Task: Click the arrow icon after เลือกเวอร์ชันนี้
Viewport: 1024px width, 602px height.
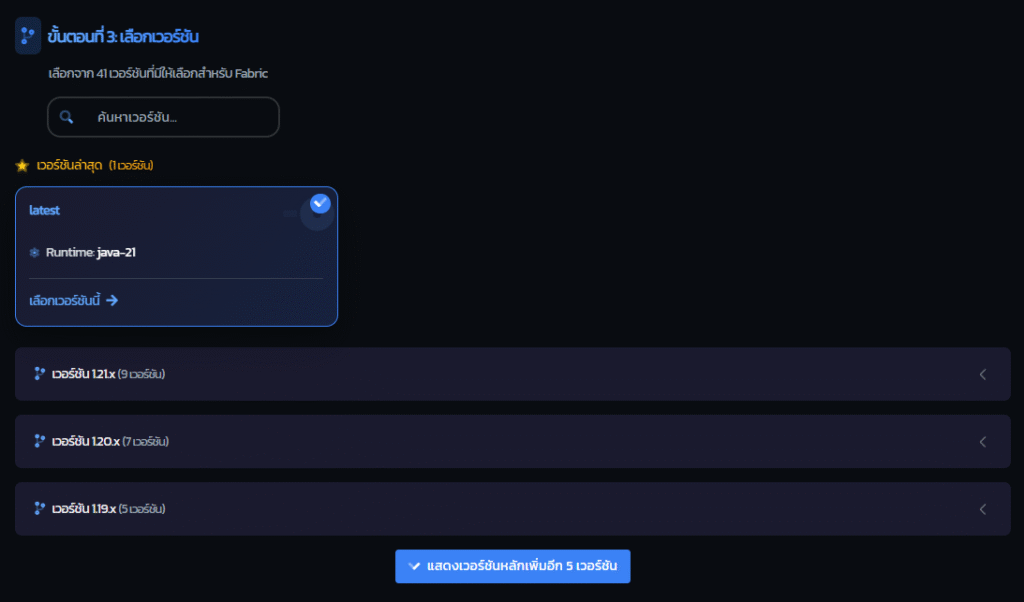Action: point(112,300)
